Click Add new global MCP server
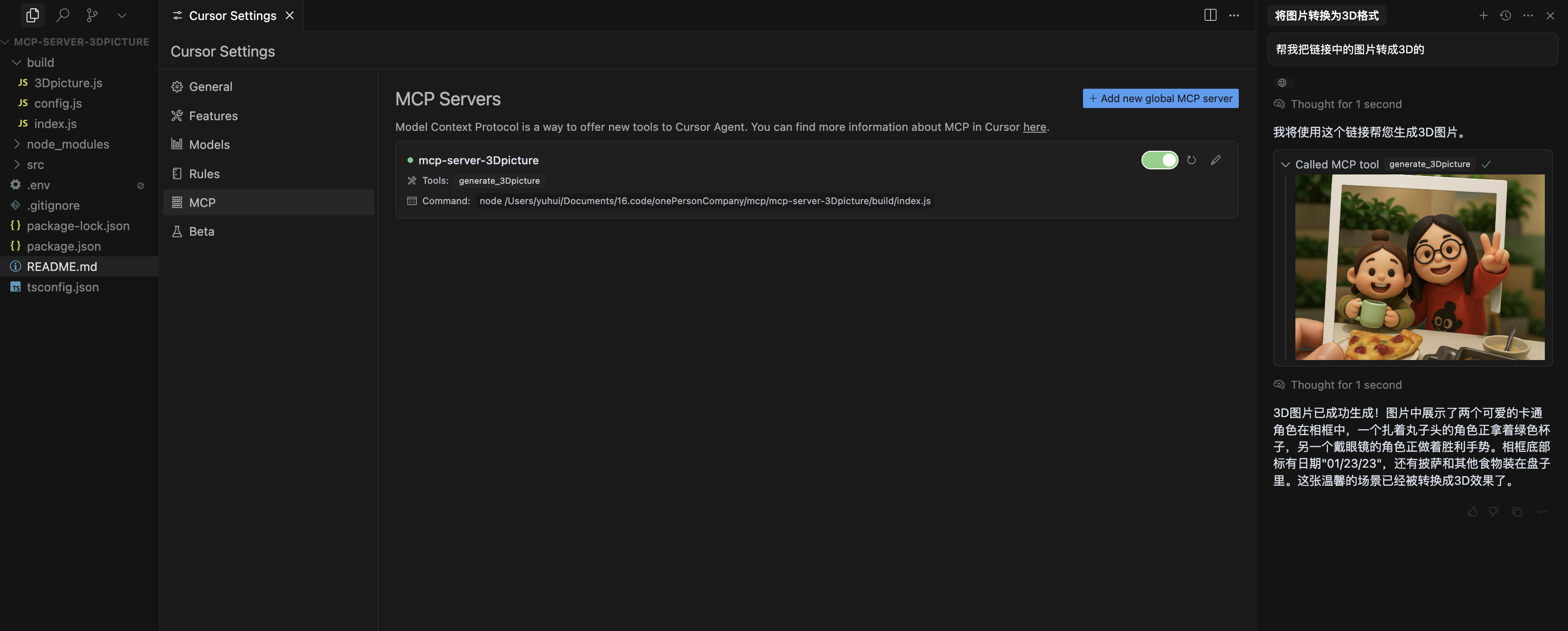1568x631 pixels. (x=1160, y=98)
